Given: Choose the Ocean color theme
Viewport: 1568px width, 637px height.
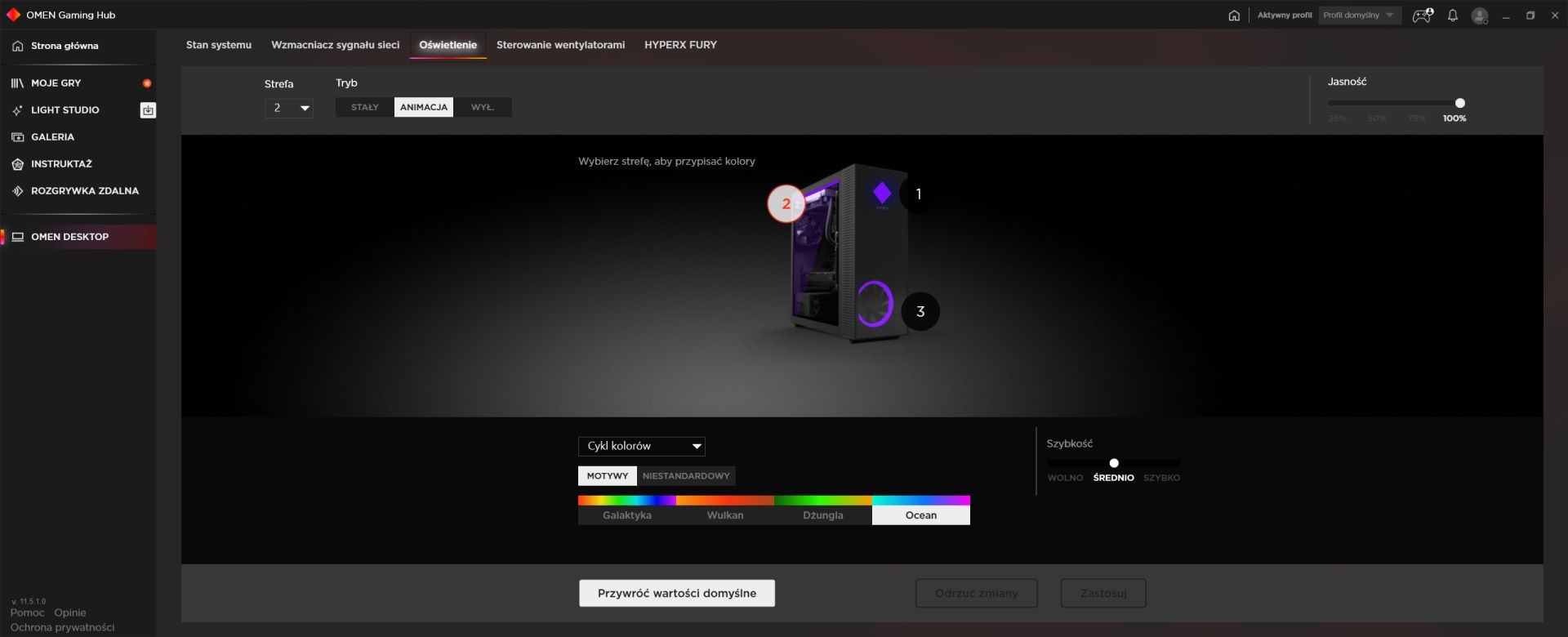Looking at the screenshot, I should coord(920,510).
